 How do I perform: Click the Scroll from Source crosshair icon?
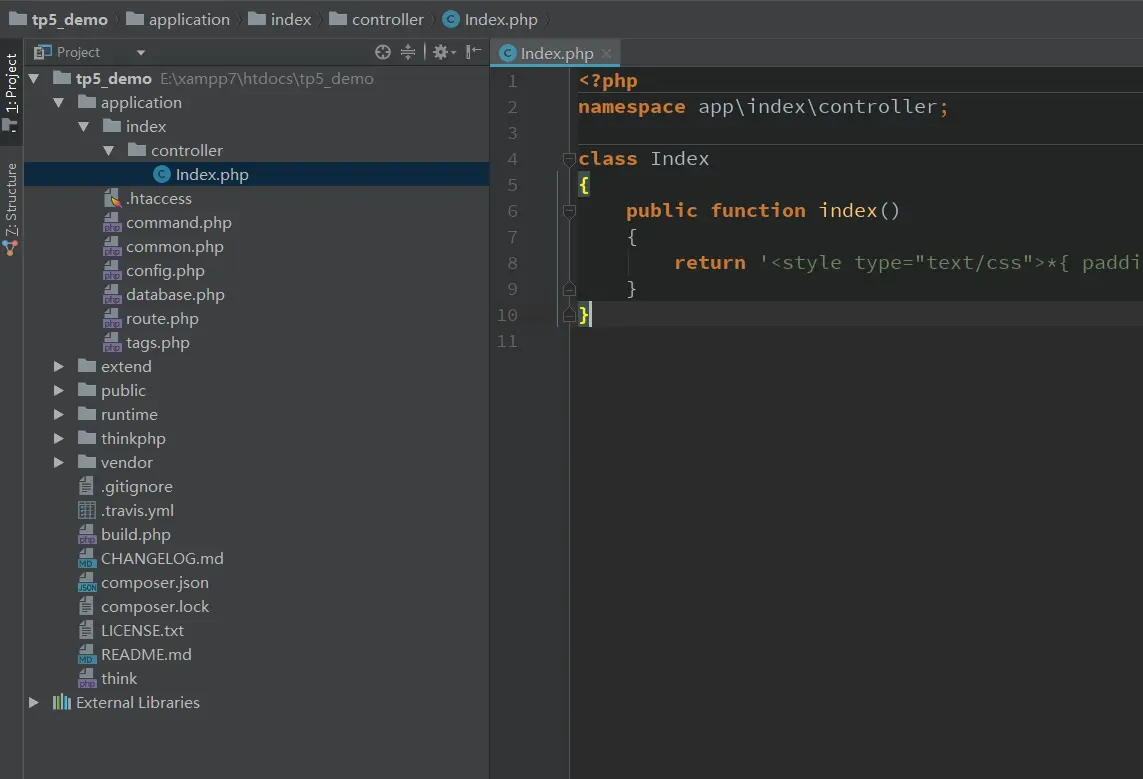coord(382,52)
